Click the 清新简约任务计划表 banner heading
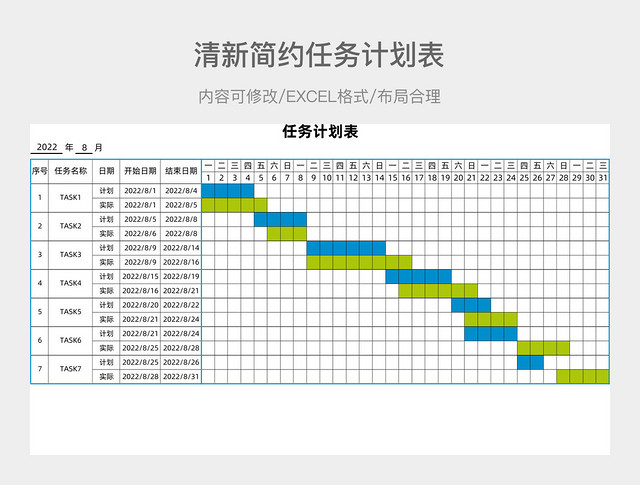The width and height of the screenshot is (640, 485). (x=319, y=55)
